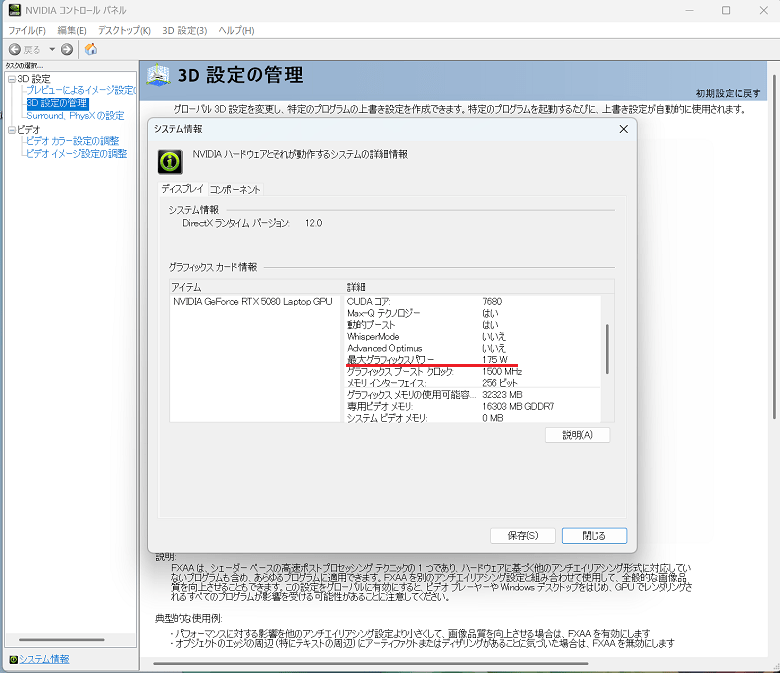
Task: Select NVIDIA GeForce RTX 5080 Laptop GPU item
Action: coord(252,301)
